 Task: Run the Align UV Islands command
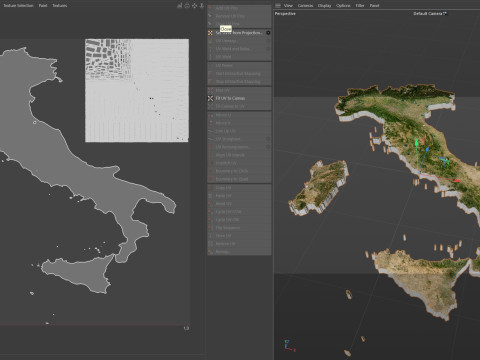click(239, 155)
